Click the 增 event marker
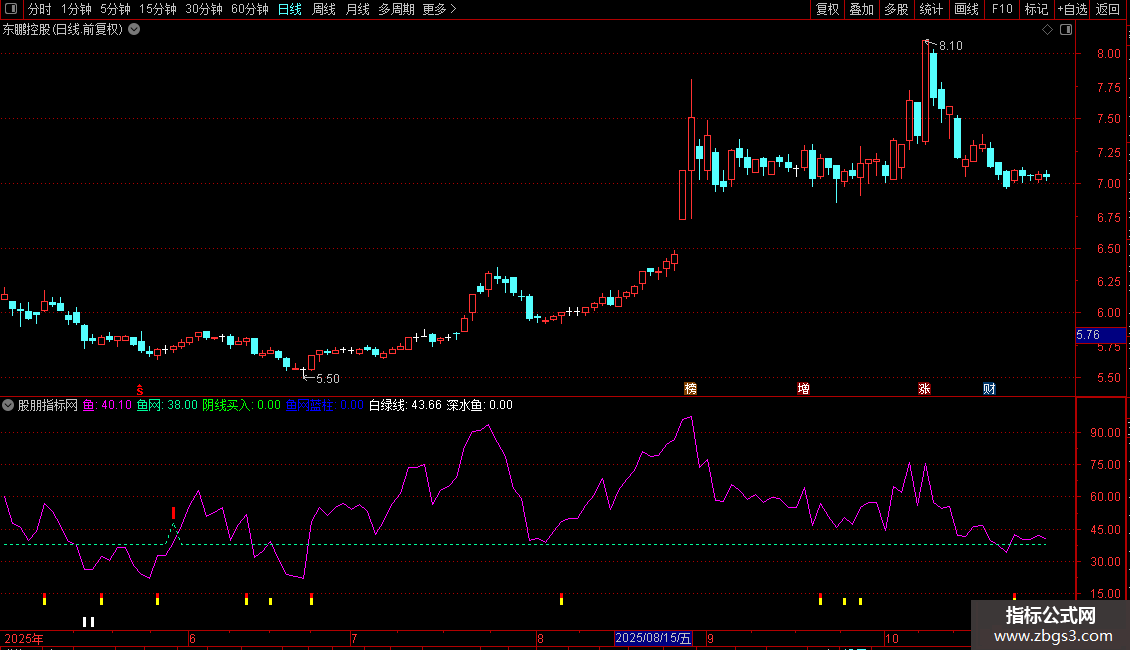The image size is (1130, 650). pos(804,388)
